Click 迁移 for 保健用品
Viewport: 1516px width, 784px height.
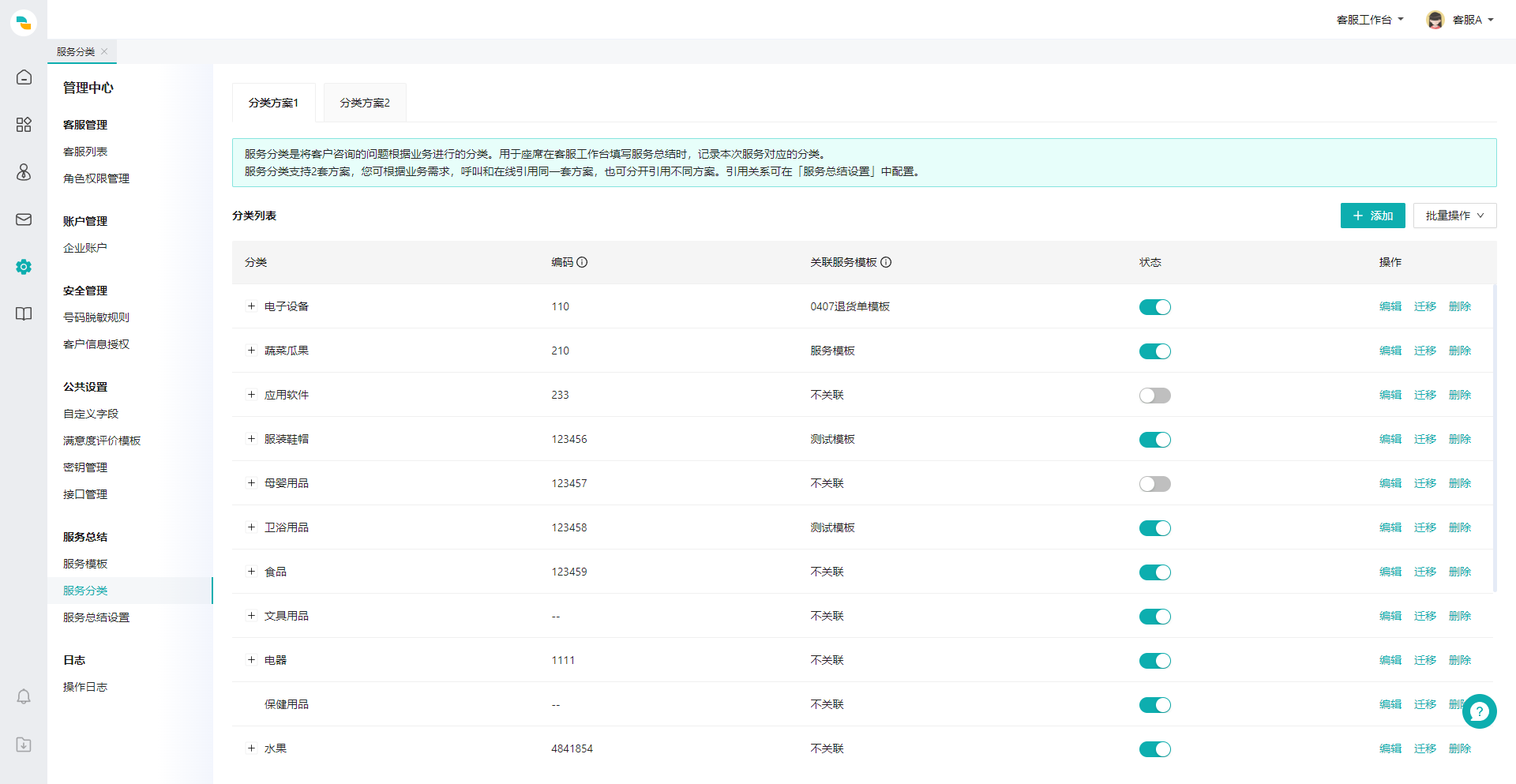coord(1425,704)
